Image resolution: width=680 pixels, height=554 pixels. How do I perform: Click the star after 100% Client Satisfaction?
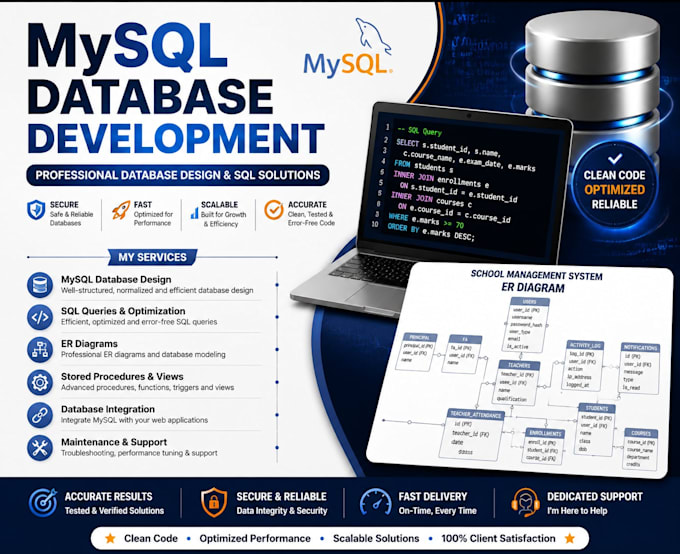point(569,538)
